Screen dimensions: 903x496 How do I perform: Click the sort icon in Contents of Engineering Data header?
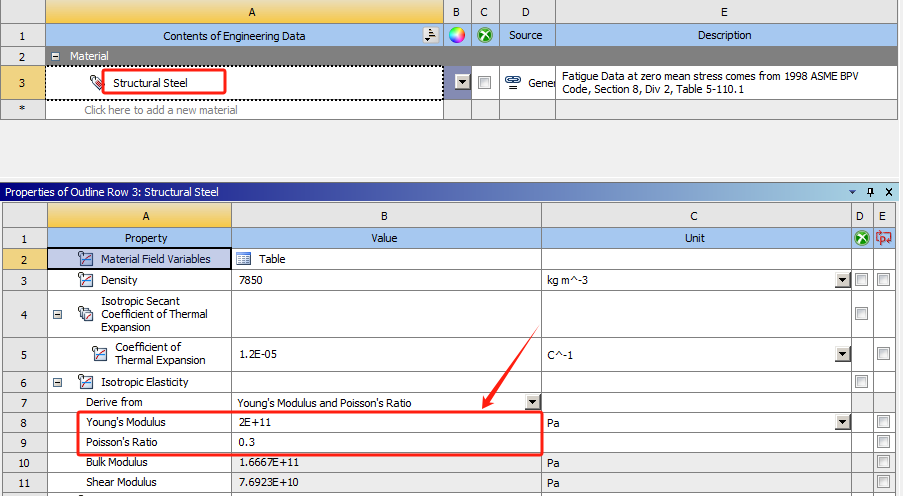(430, 35)
